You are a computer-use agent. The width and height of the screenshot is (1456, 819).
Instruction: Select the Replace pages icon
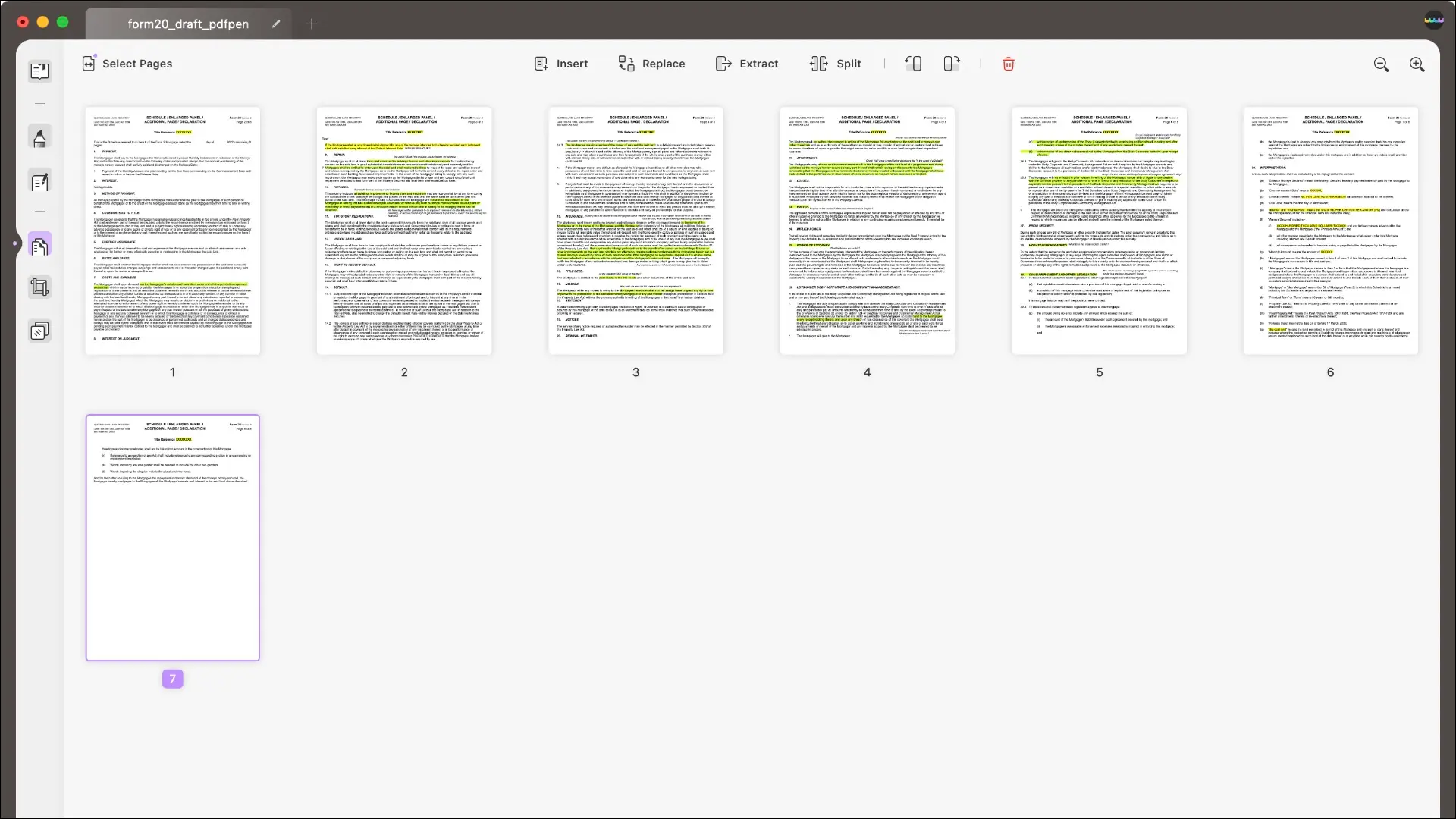coord(627,63)
